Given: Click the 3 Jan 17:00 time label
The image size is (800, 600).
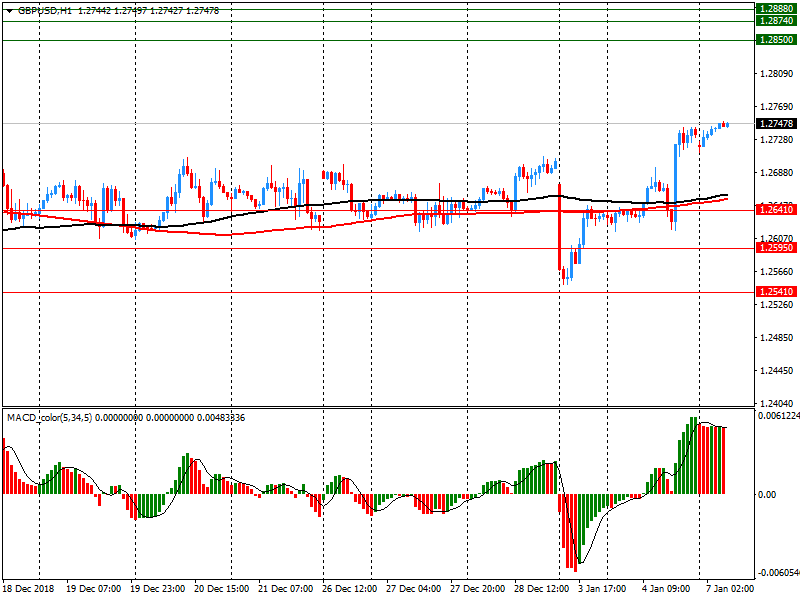Looking at the screenshot, I should [603, 589].
